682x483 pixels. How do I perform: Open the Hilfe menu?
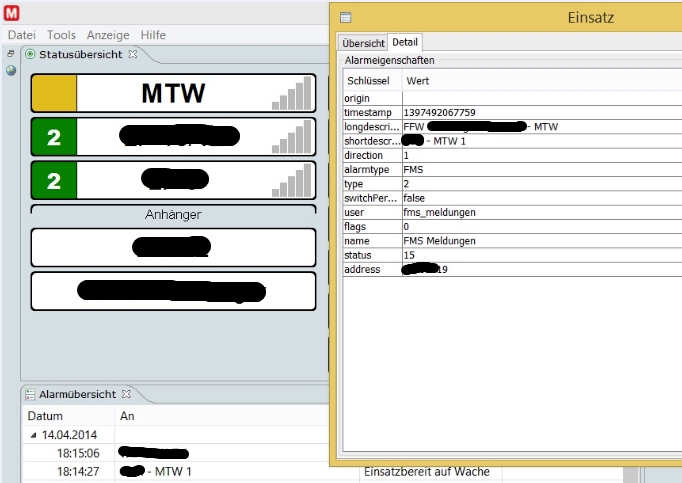[153, 34]
